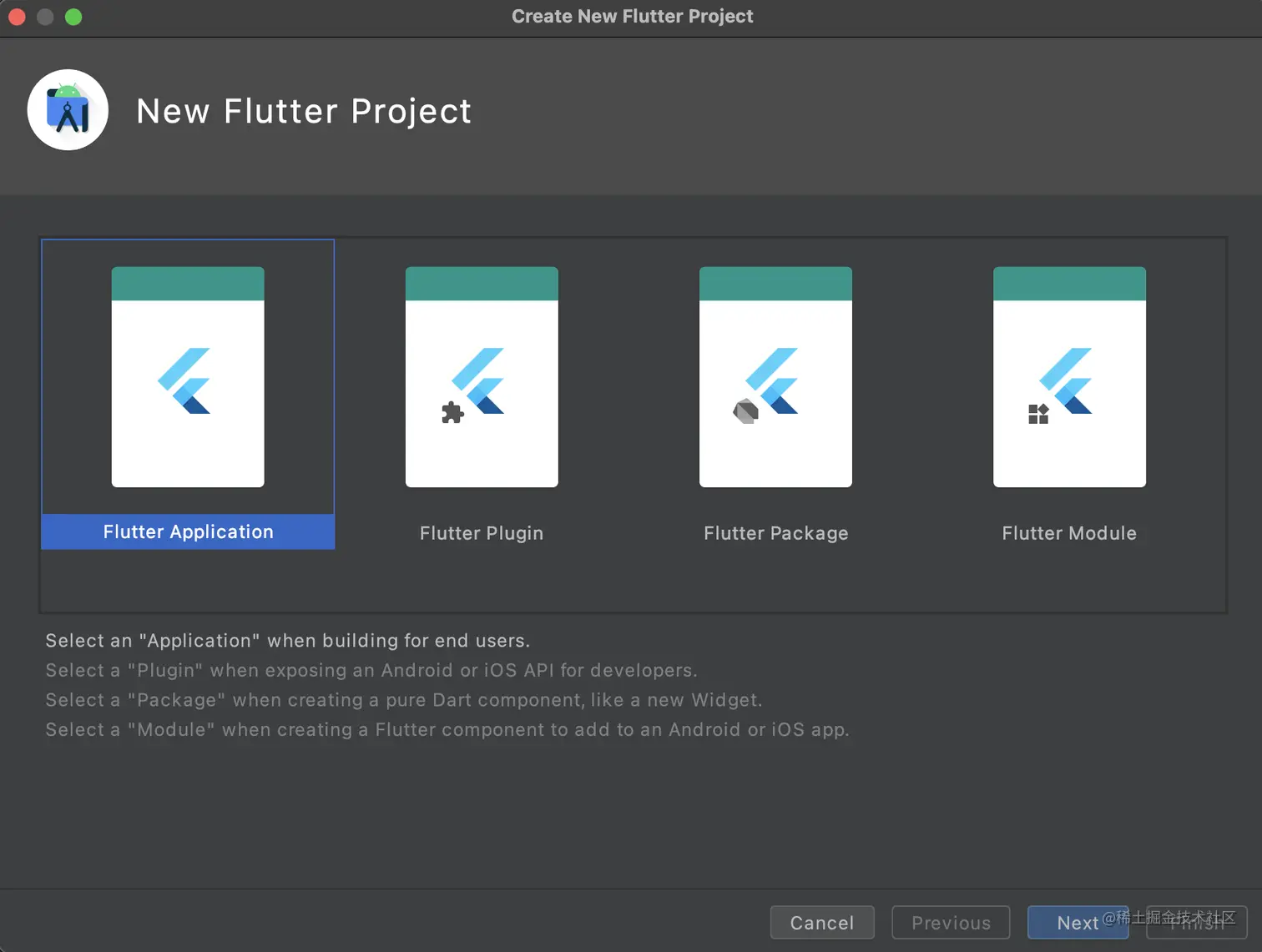Pick the Flutter Module template icon
Viewport: 1262px width, 952px height.
[x=1069, y=377]
